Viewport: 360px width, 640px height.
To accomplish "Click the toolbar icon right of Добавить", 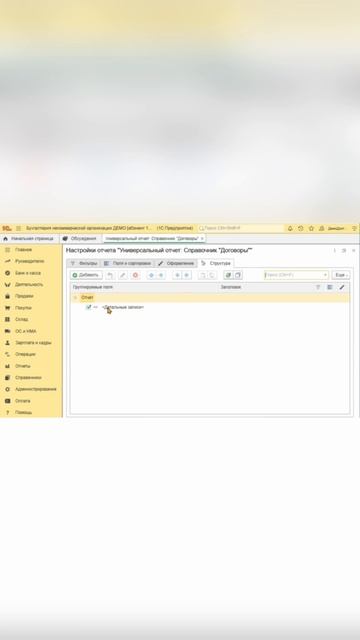I will point(109,275).
